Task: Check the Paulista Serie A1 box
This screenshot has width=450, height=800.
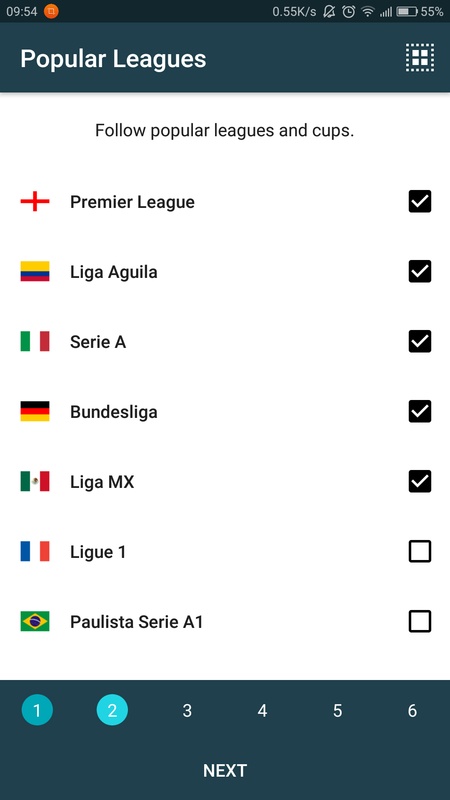Action: (420, 621)
